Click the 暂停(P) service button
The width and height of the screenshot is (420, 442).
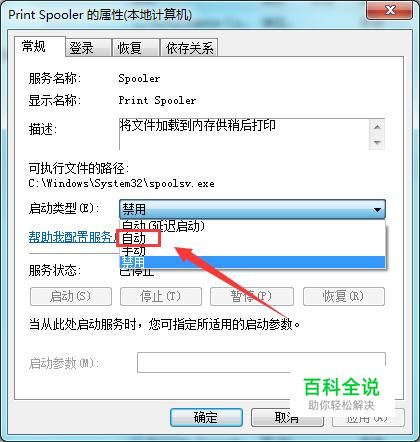coord(252,296)
